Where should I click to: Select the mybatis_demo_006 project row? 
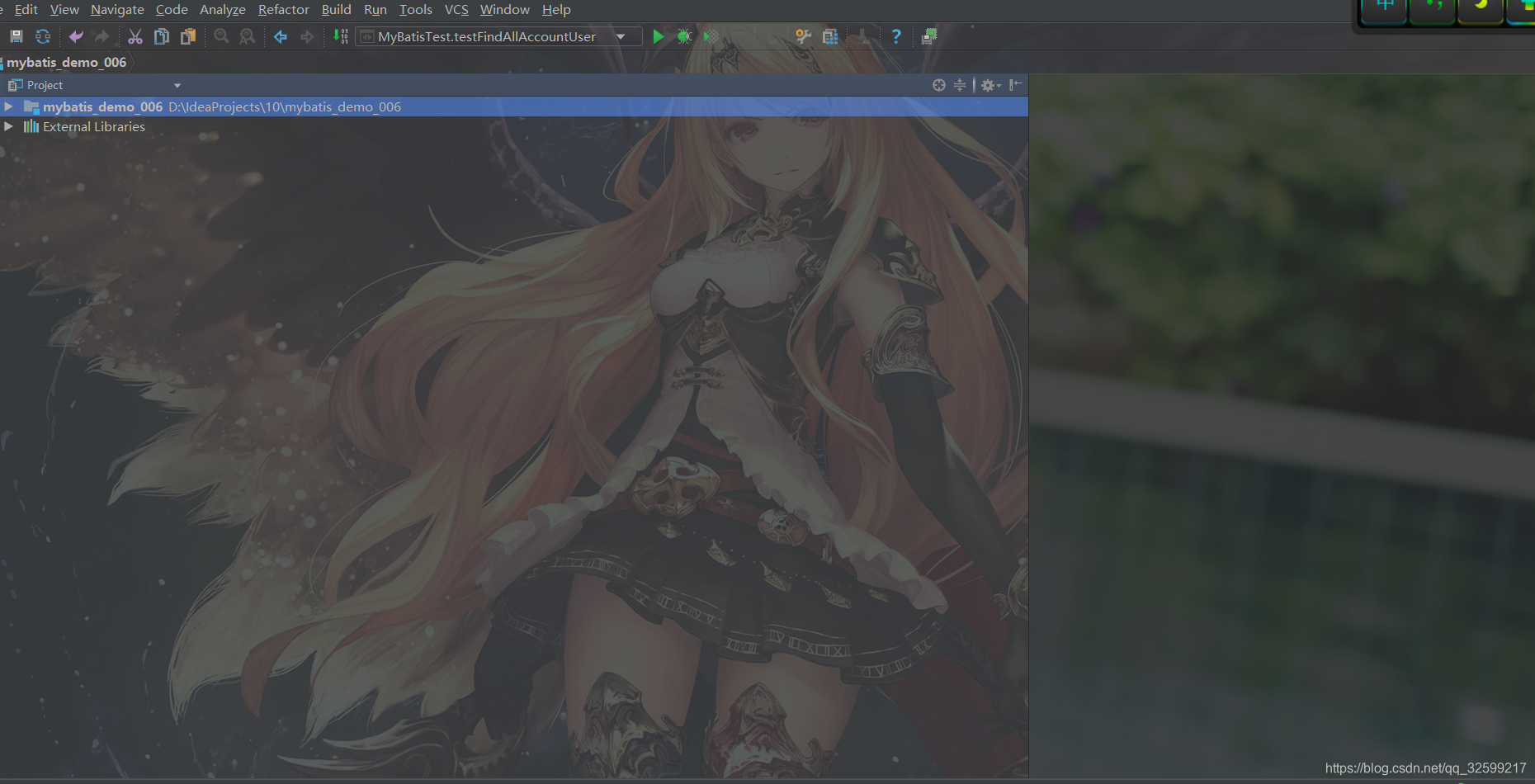coord(514,106)
